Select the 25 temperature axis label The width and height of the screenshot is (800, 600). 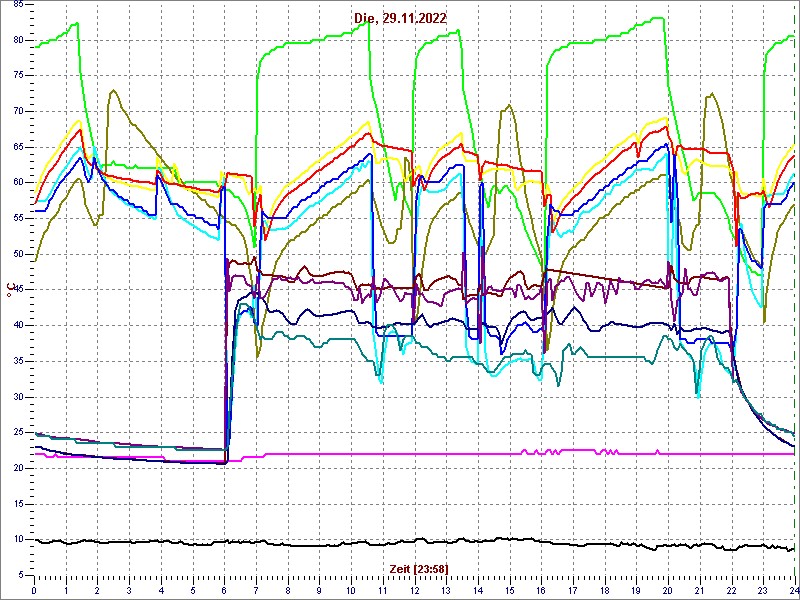[x=18, y=433]
